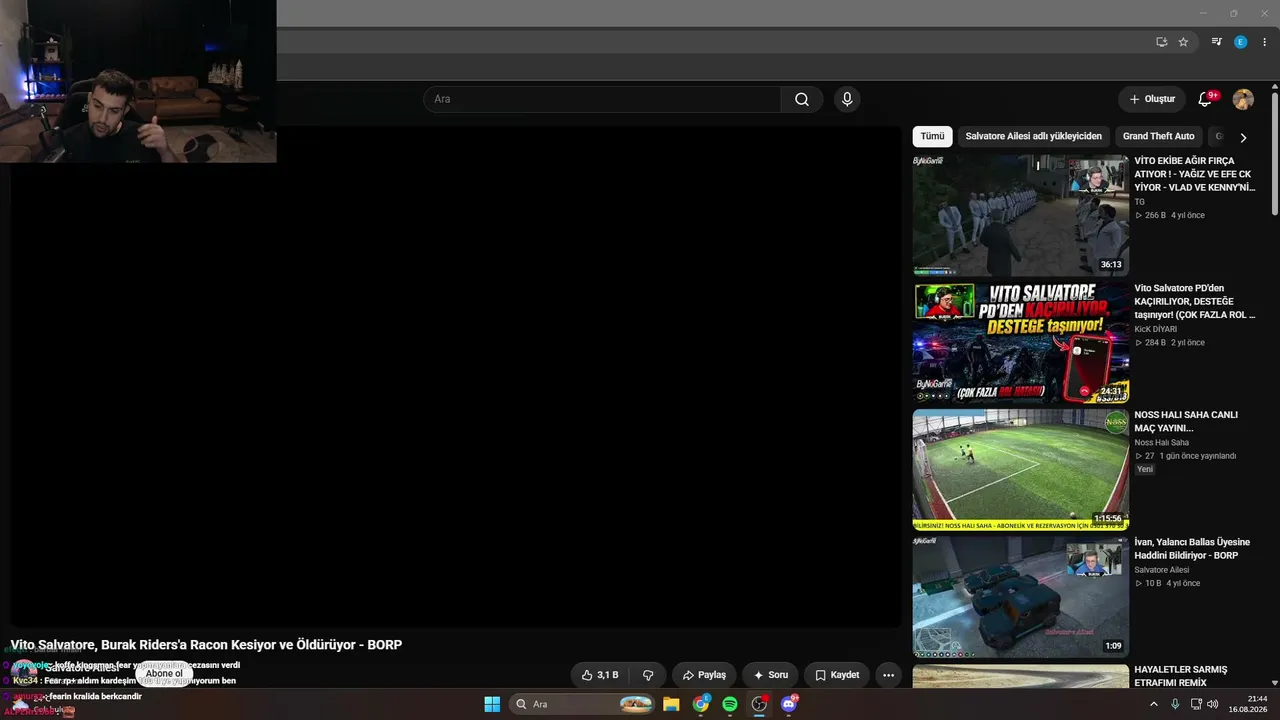Like the video (3,1 B)
Screen dimensions: 1280x720
tap(600, 675)
